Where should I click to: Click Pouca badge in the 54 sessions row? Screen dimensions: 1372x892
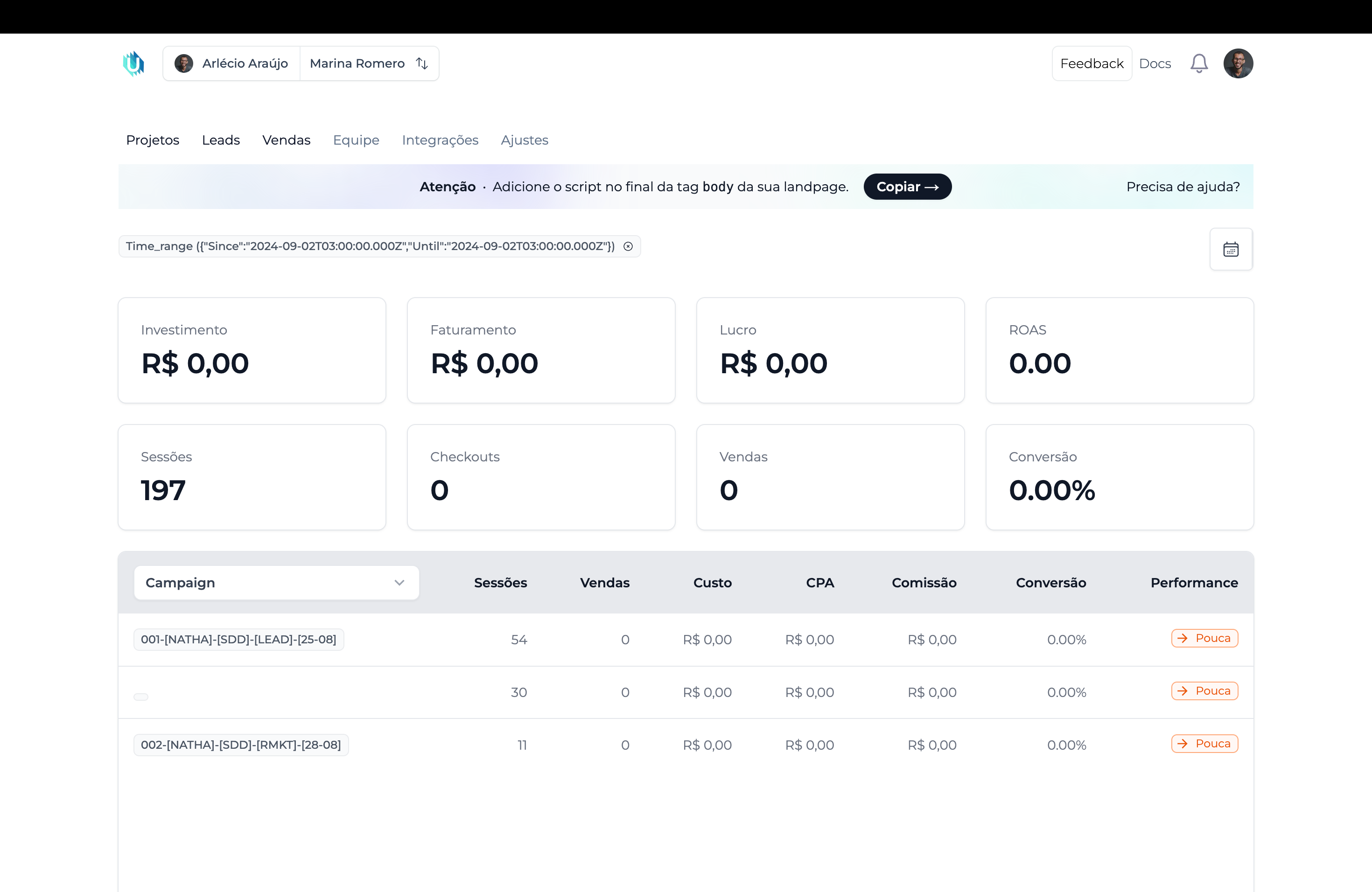click(1205, 639)
